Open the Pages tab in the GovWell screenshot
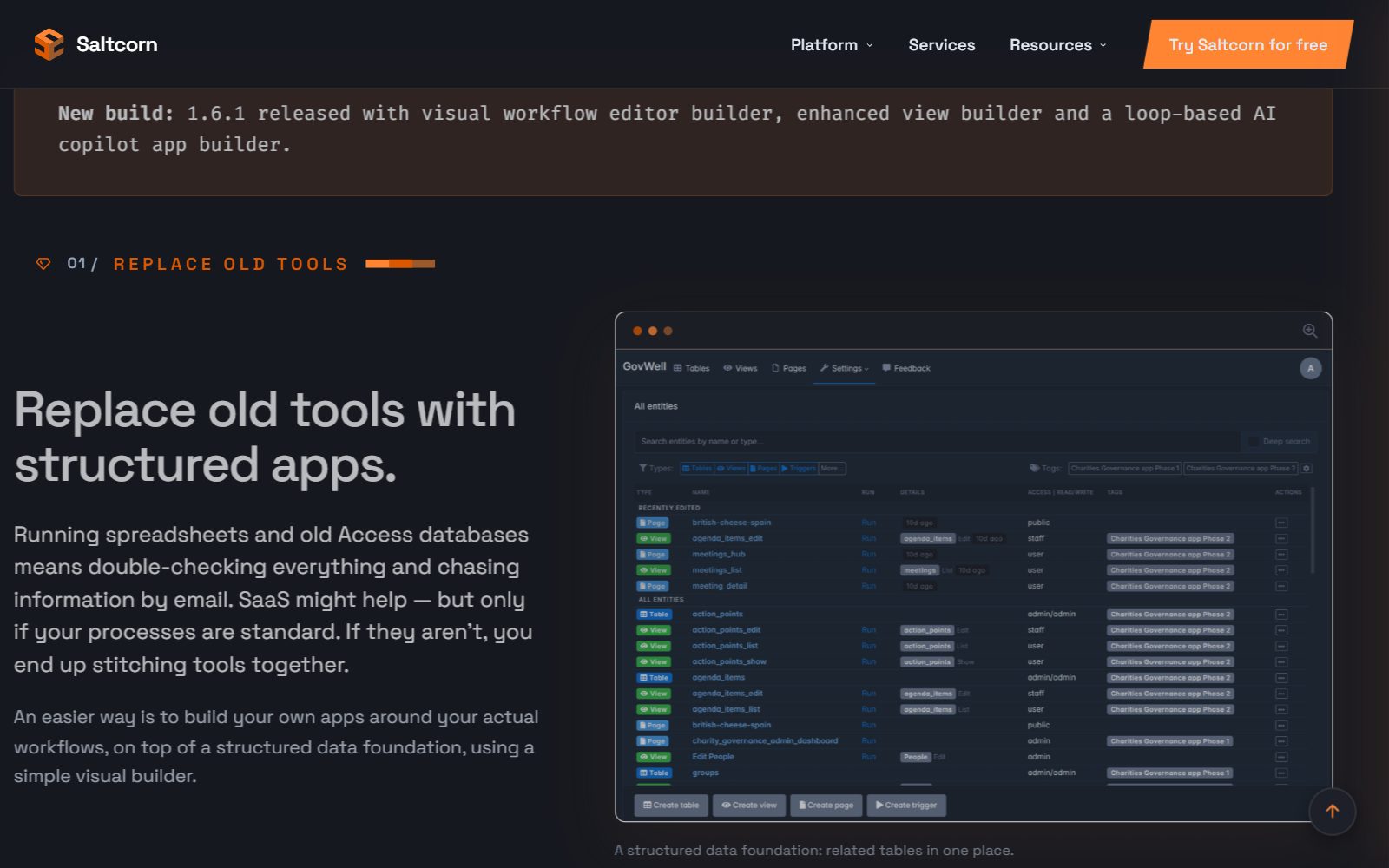This screenshot has width=1389, height=868. [x=789, y=368]
